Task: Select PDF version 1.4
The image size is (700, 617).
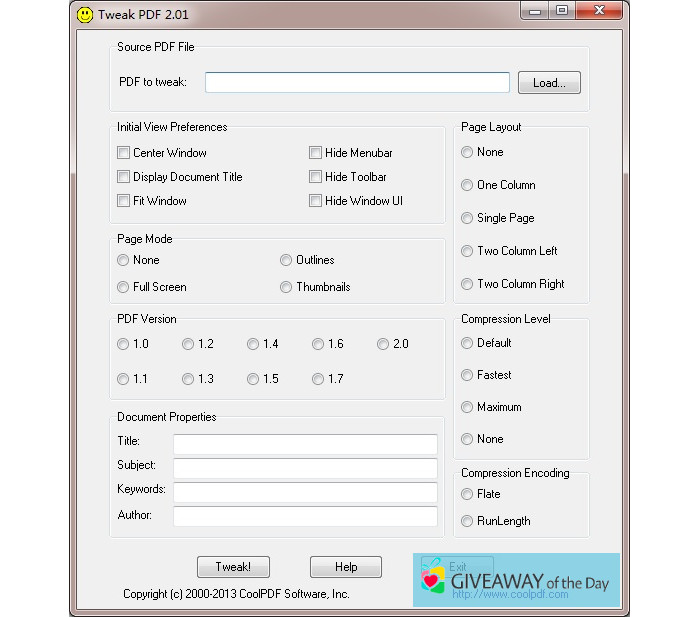Action: click(x=253, y=344)
